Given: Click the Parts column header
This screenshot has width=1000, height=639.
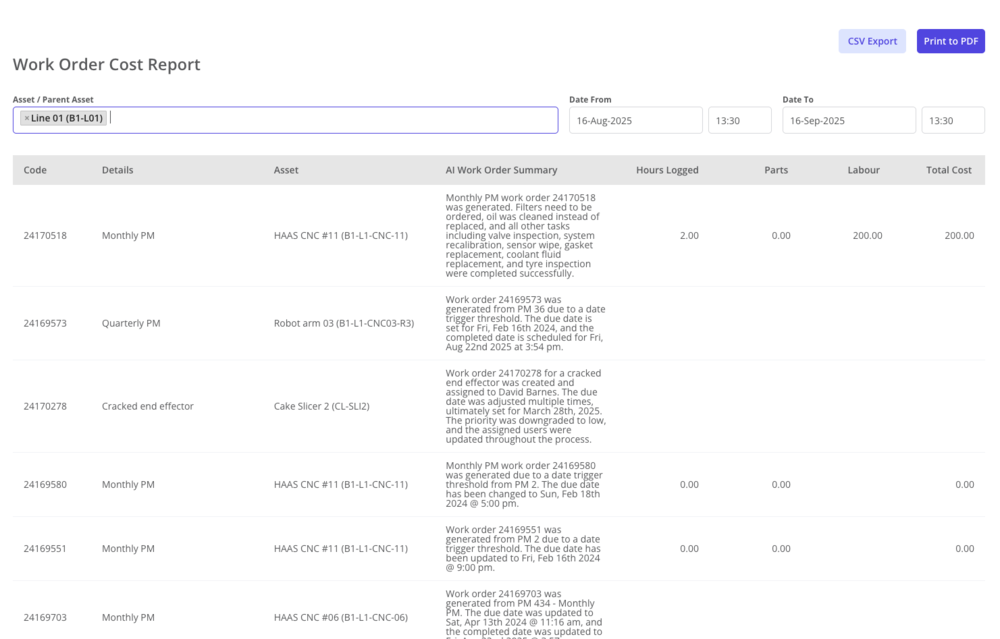Looking at the screenshot, I should [x=776, y=170].
